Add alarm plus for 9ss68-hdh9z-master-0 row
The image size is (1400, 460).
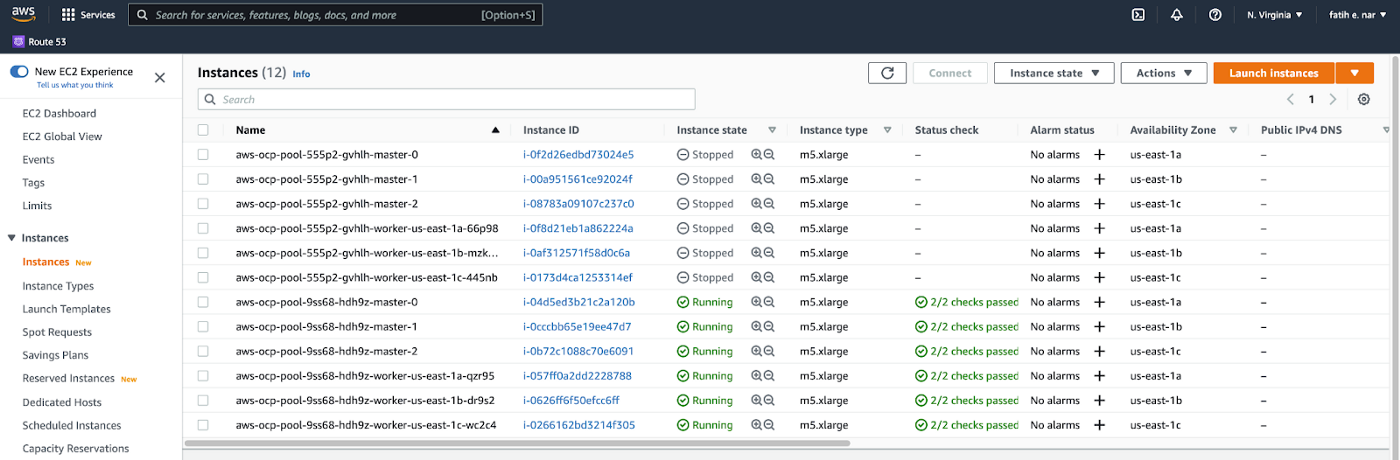(x=1099, y=301)
